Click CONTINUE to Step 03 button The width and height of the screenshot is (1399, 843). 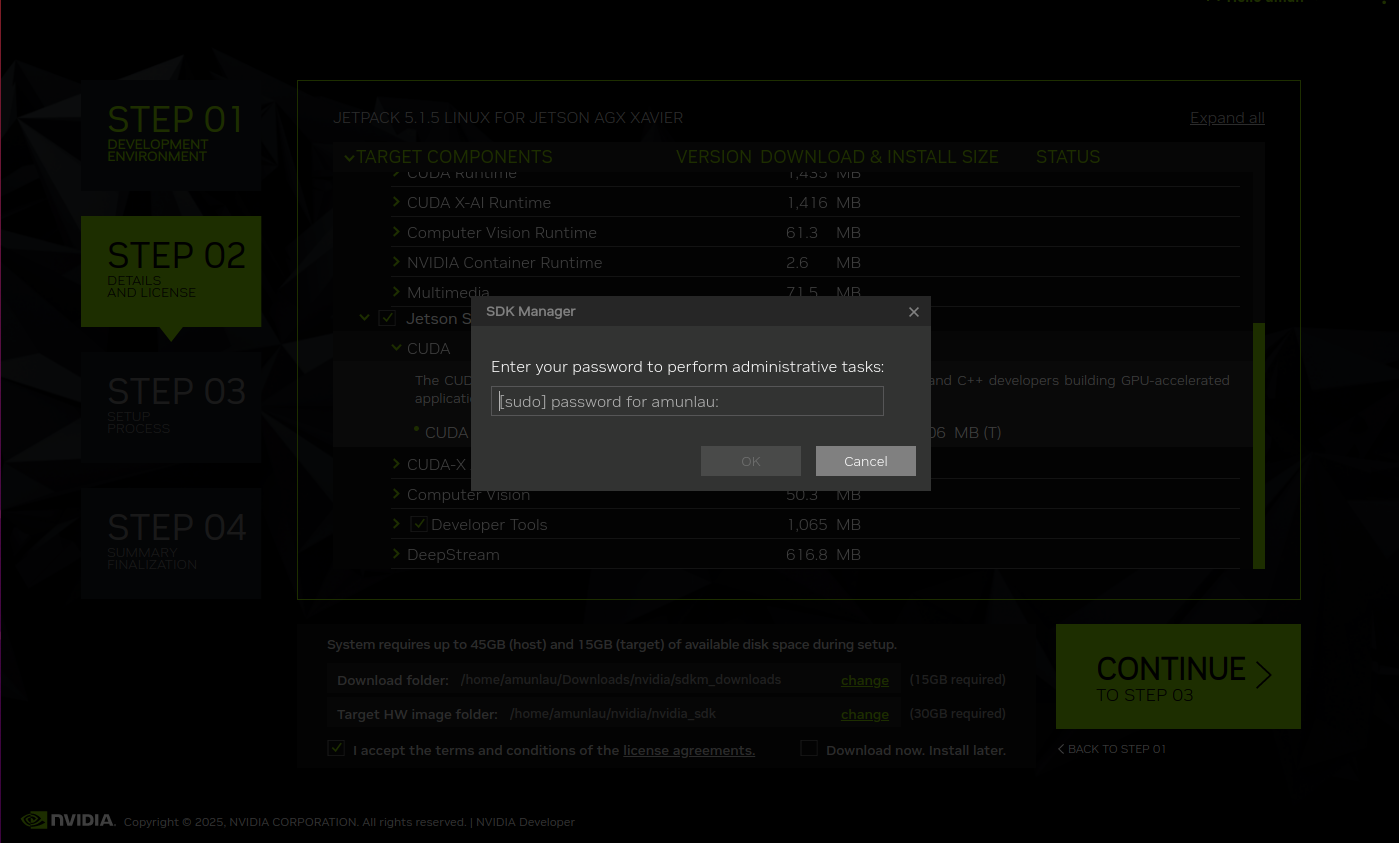pos(1178,677)
